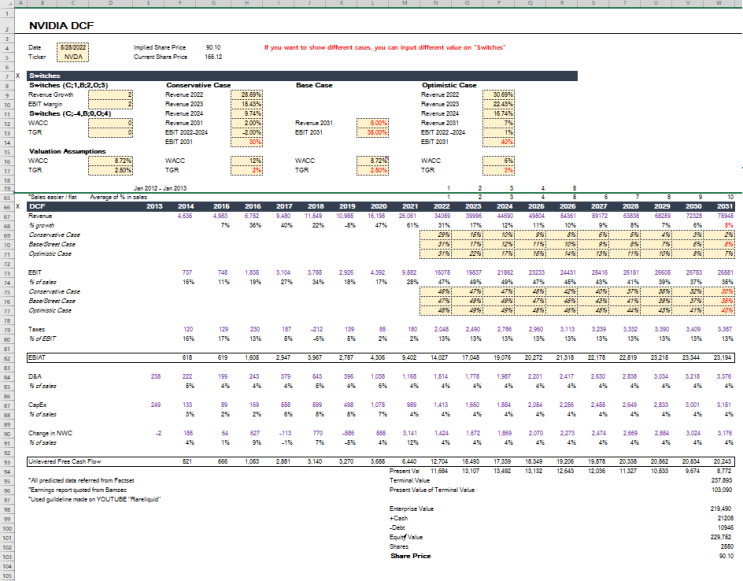Click the Enterprise Value amount 219,490

(722, 509)
